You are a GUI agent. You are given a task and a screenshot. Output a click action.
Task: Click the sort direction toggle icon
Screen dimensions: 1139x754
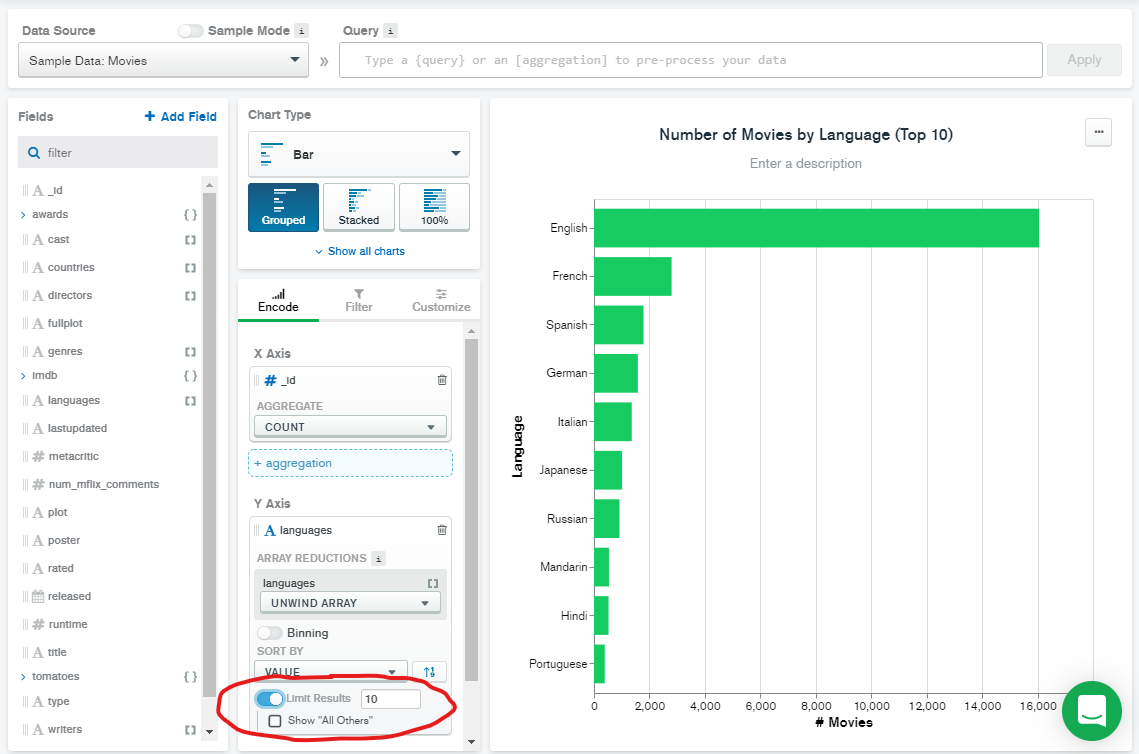pyautogui.click(x=429, y=672)
